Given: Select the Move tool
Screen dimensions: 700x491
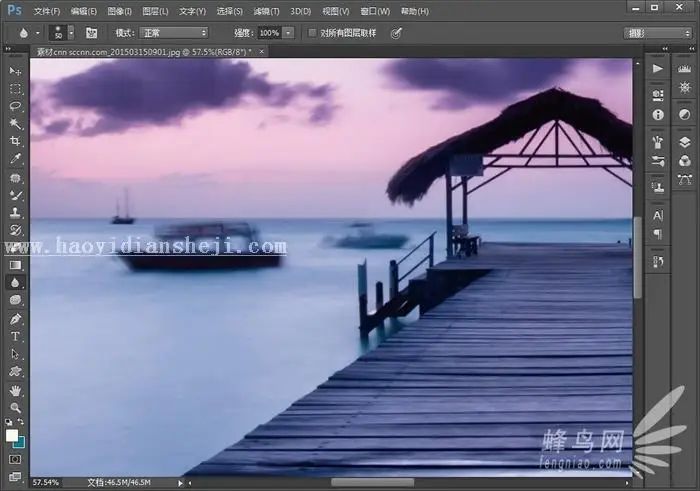Looking at the screenshot, I should tap(15, 71).
